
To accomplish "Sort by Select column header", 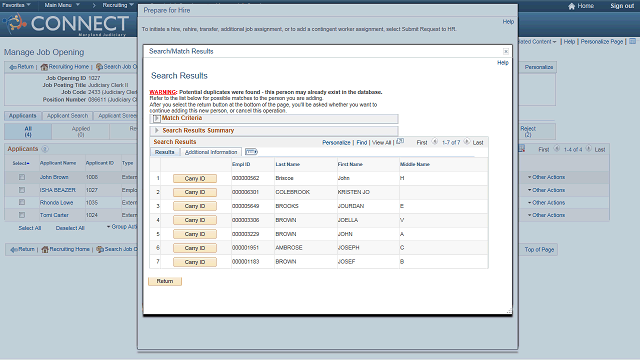I will click(x=20, y=163).
